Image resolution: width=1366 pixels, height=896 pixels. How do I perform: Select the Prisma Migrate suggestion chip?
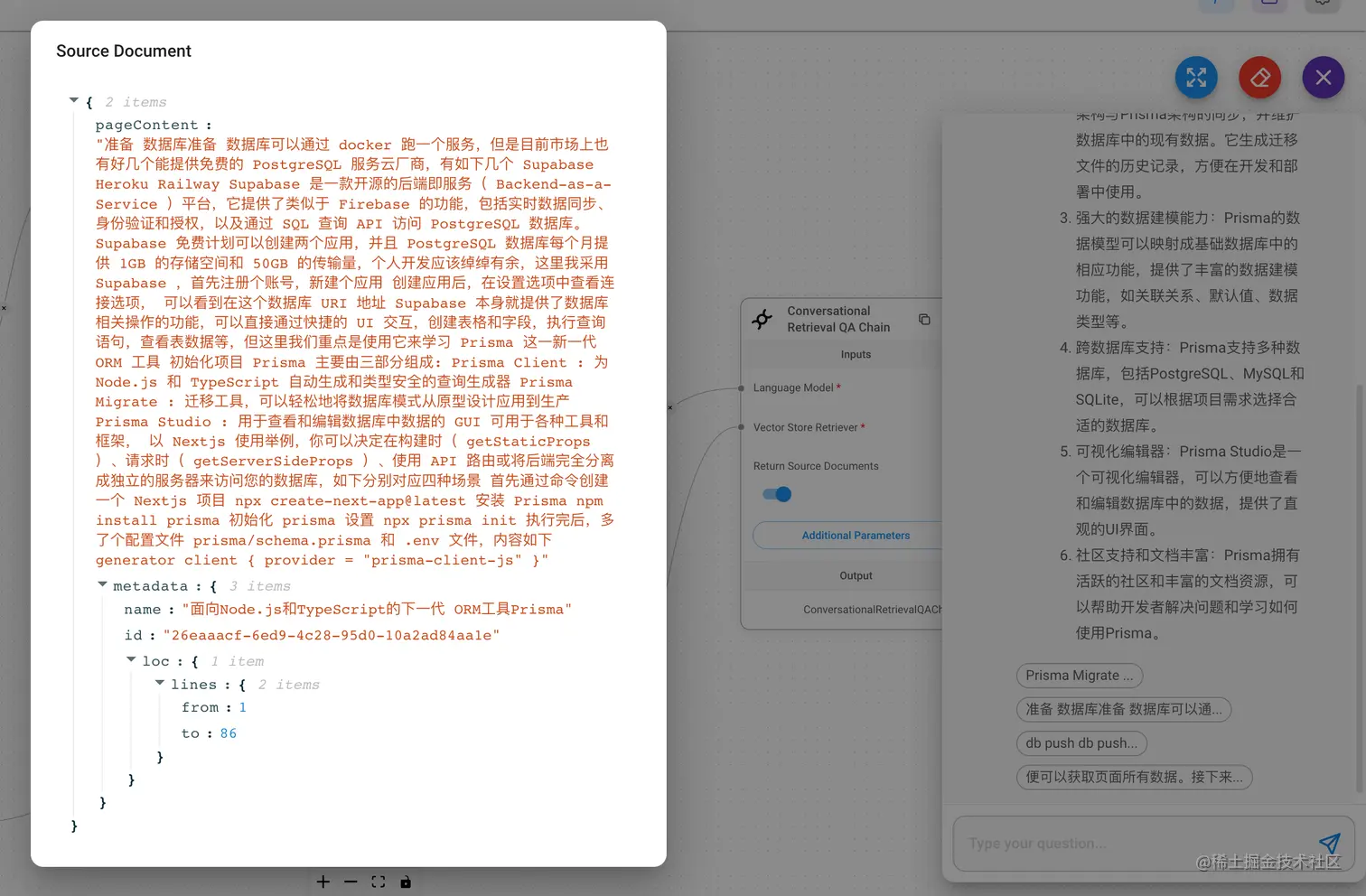tap(1079, 676)
